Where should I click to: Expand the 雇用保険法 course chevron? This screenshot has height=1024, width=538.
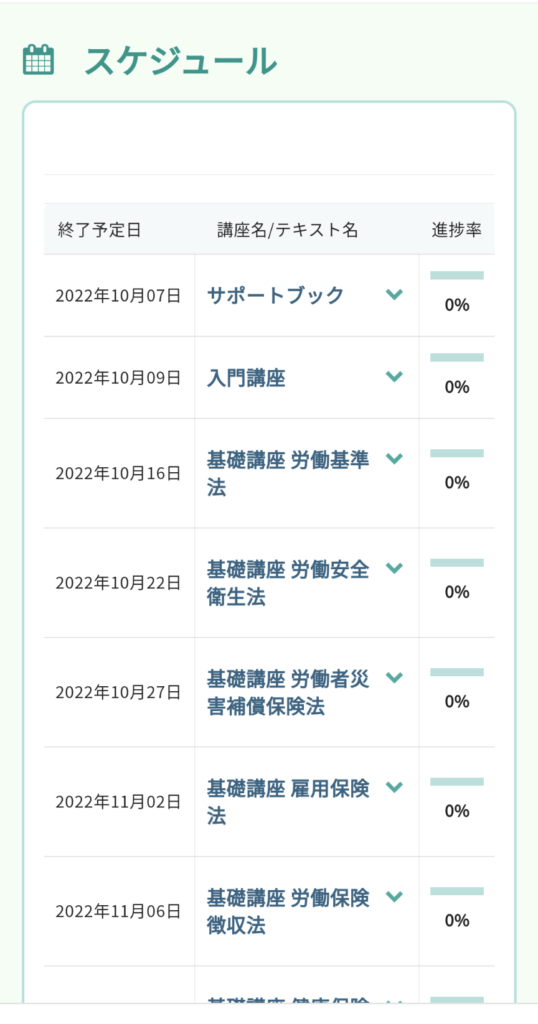pos(394,787)
